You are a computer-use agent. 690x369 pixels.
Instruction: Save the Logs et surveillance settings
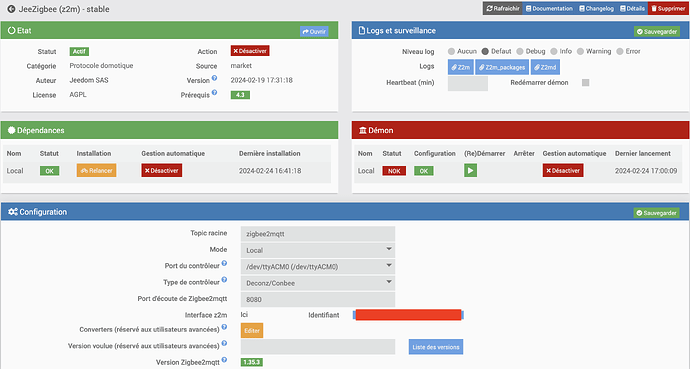(657, 32)
